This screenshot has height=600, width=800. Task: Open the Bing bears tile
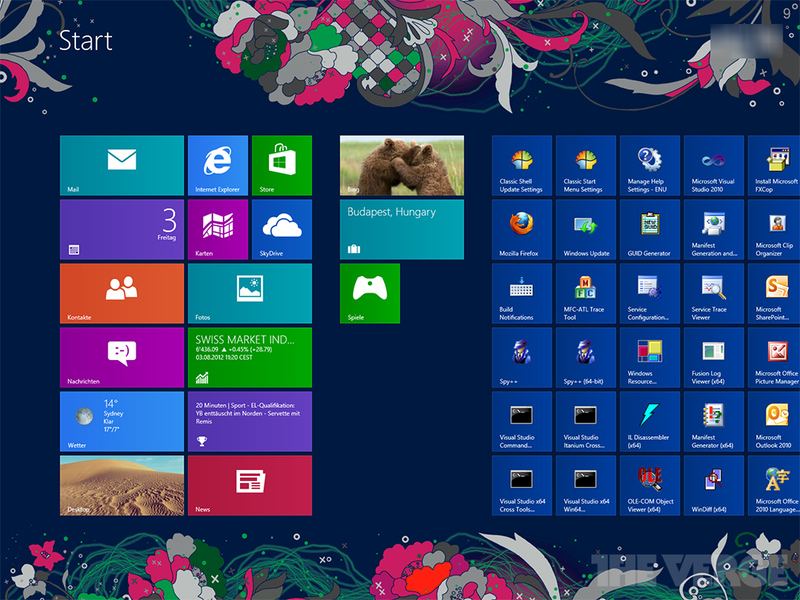(x=402, y=165)
